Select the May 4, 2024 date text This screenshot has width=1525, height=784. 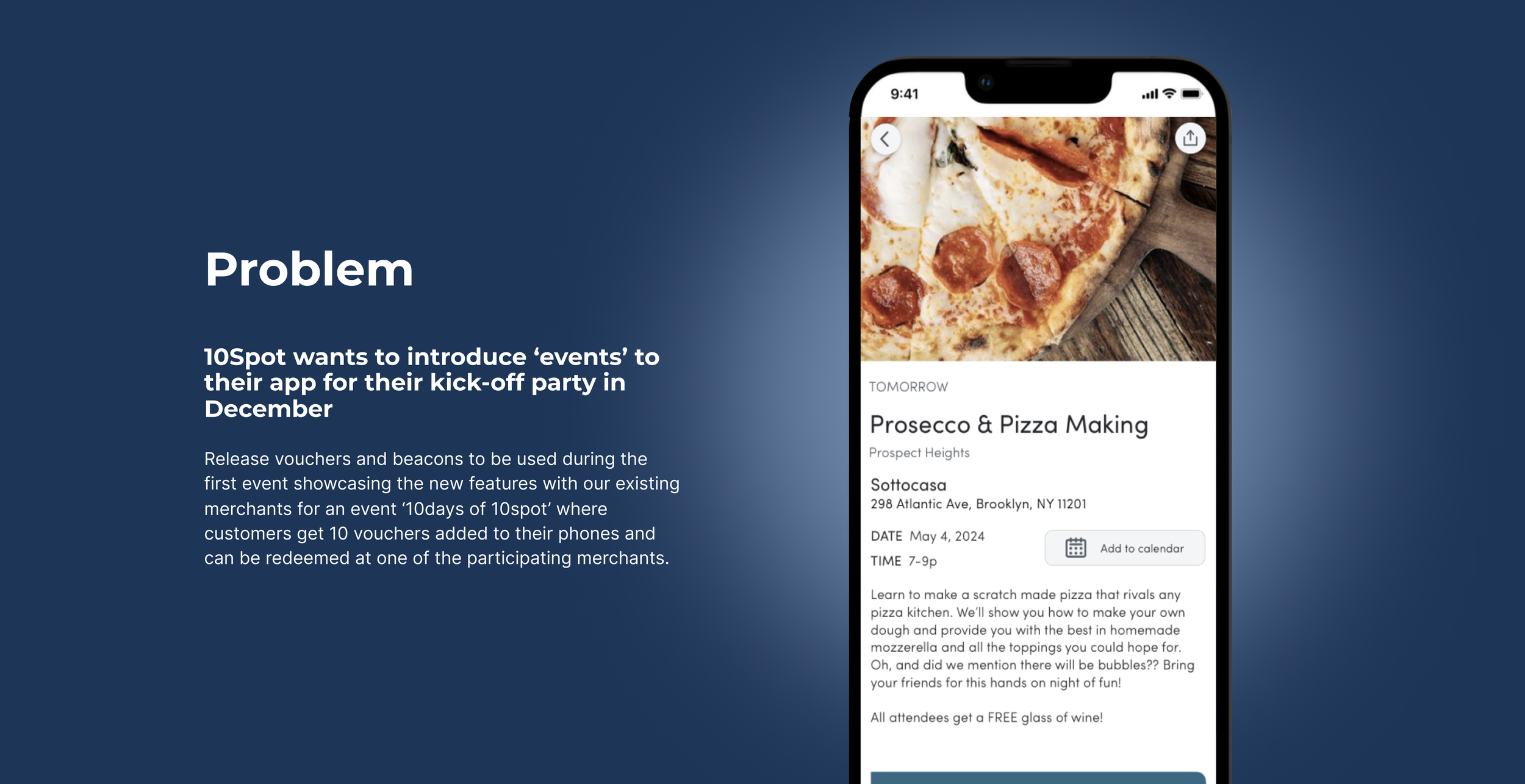[x=947, y=536]
